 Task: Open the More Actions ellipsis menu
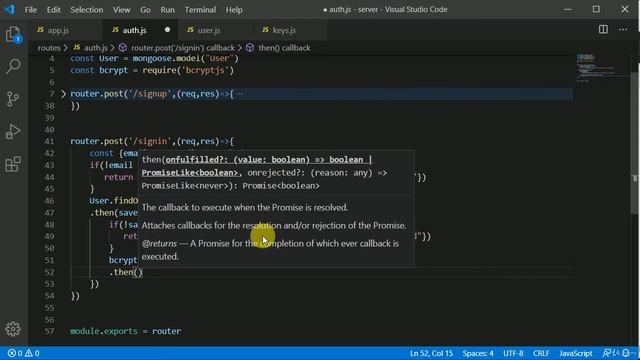[623, 30]
